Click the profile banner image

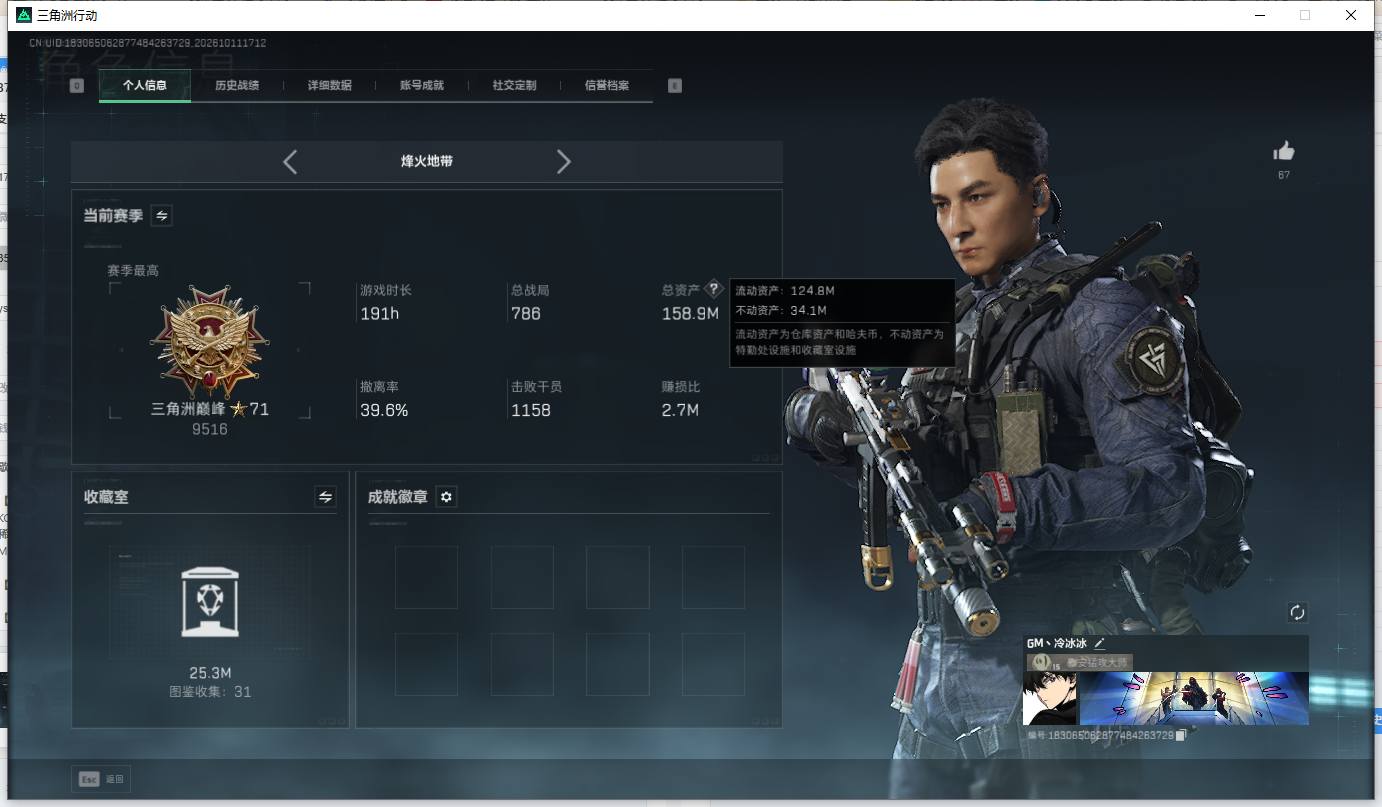(x=1194, y=698)
